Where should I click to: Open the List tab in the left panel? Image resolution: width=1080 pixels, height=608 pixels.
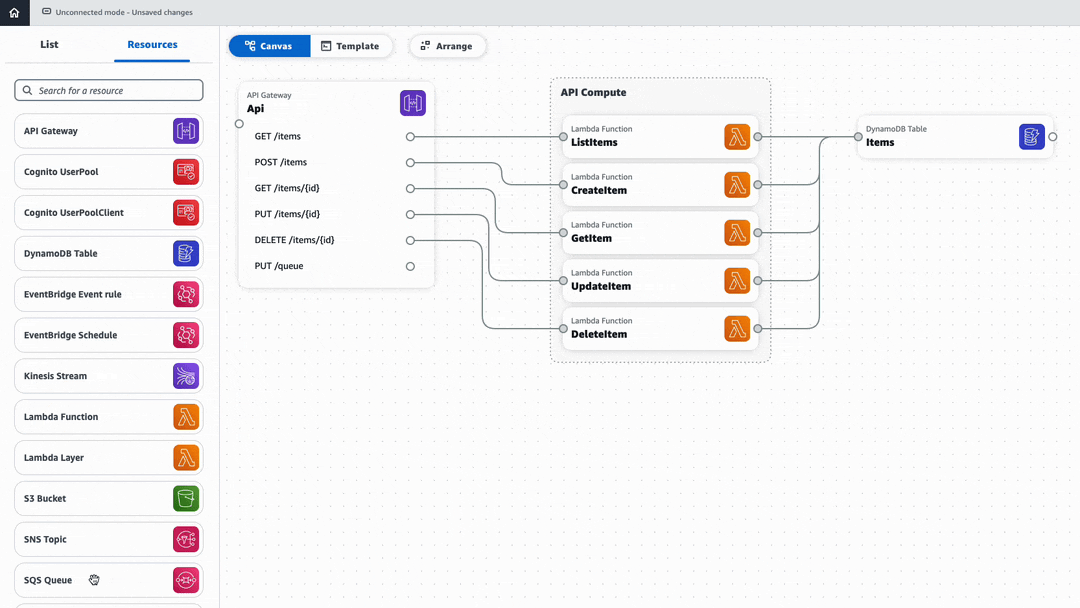click(x=48, y=44)
